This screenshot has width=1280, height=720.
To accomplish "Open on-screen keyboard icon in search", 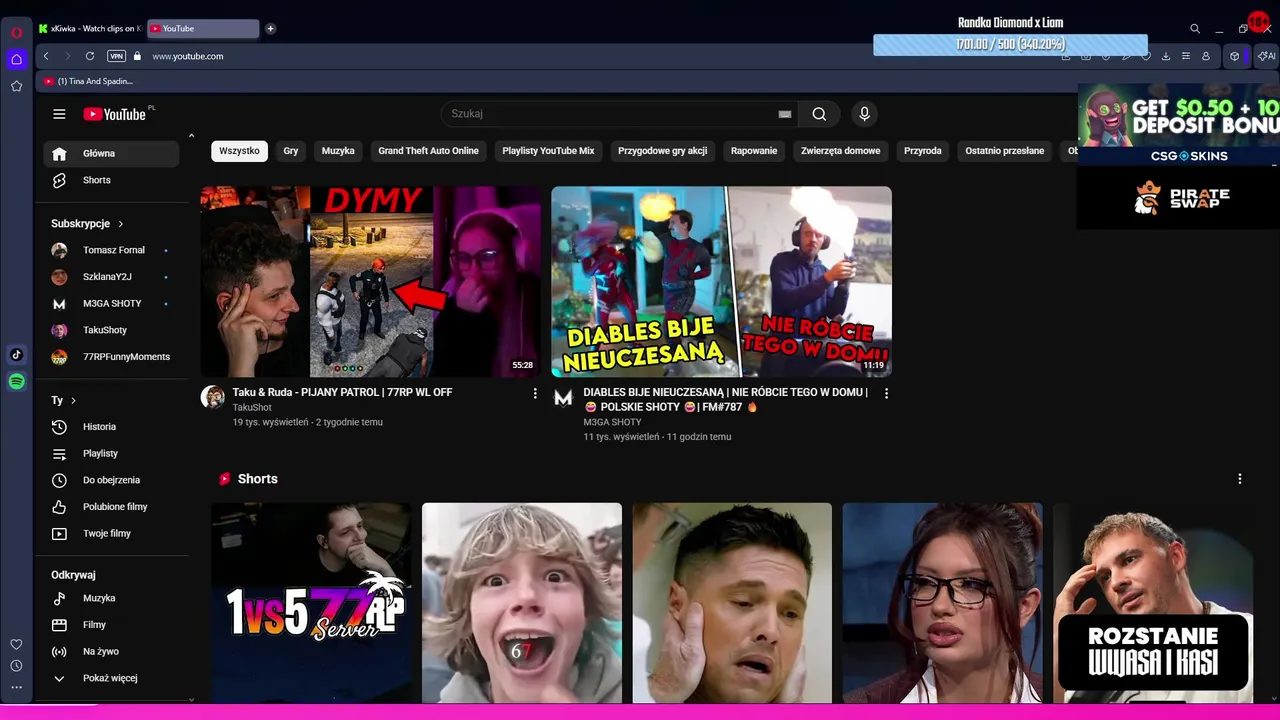I will (785, 114).
